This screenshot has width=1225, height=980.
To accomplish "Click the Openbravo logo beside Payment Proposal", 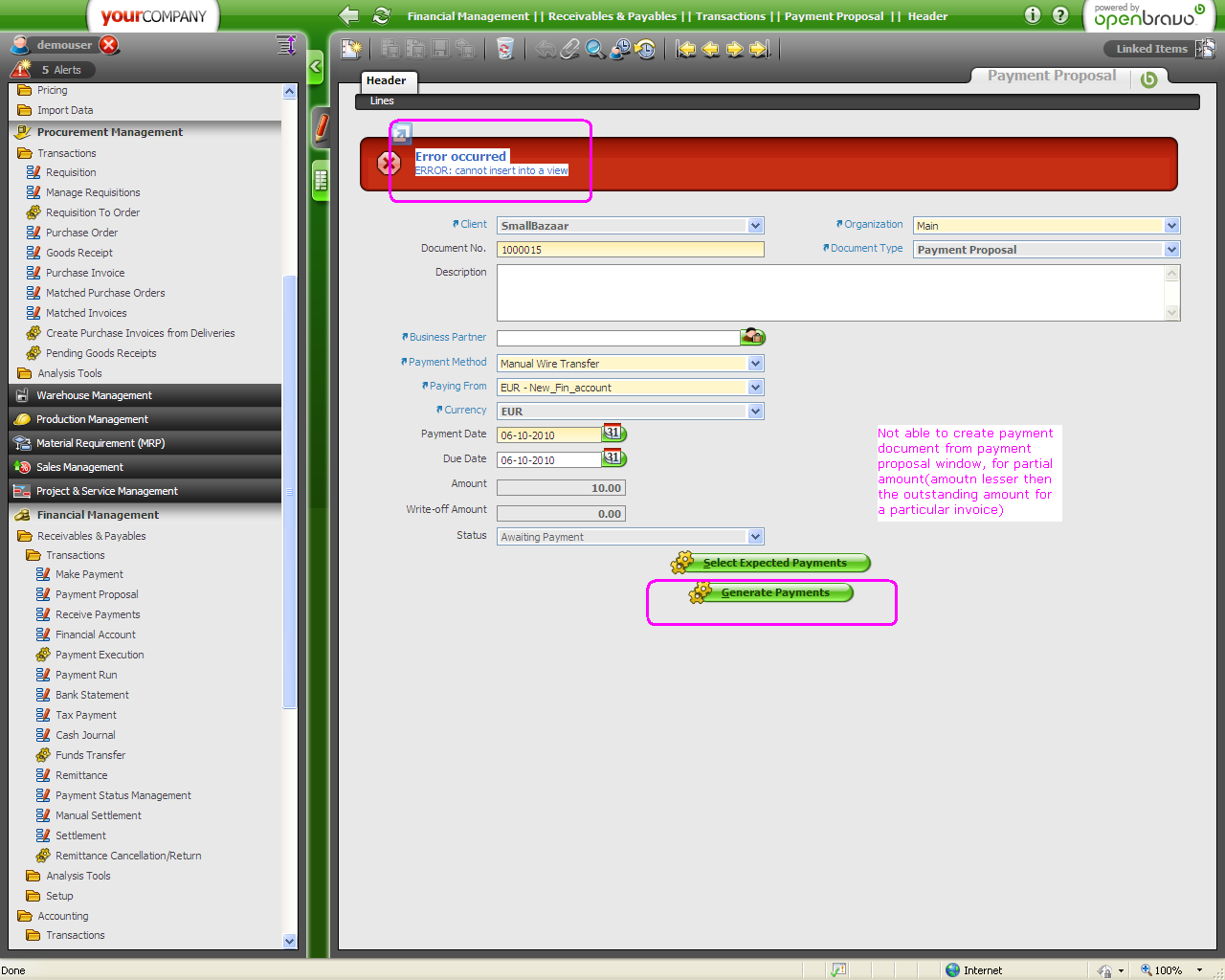I will pyautogui.click(x=1148, y=79).
